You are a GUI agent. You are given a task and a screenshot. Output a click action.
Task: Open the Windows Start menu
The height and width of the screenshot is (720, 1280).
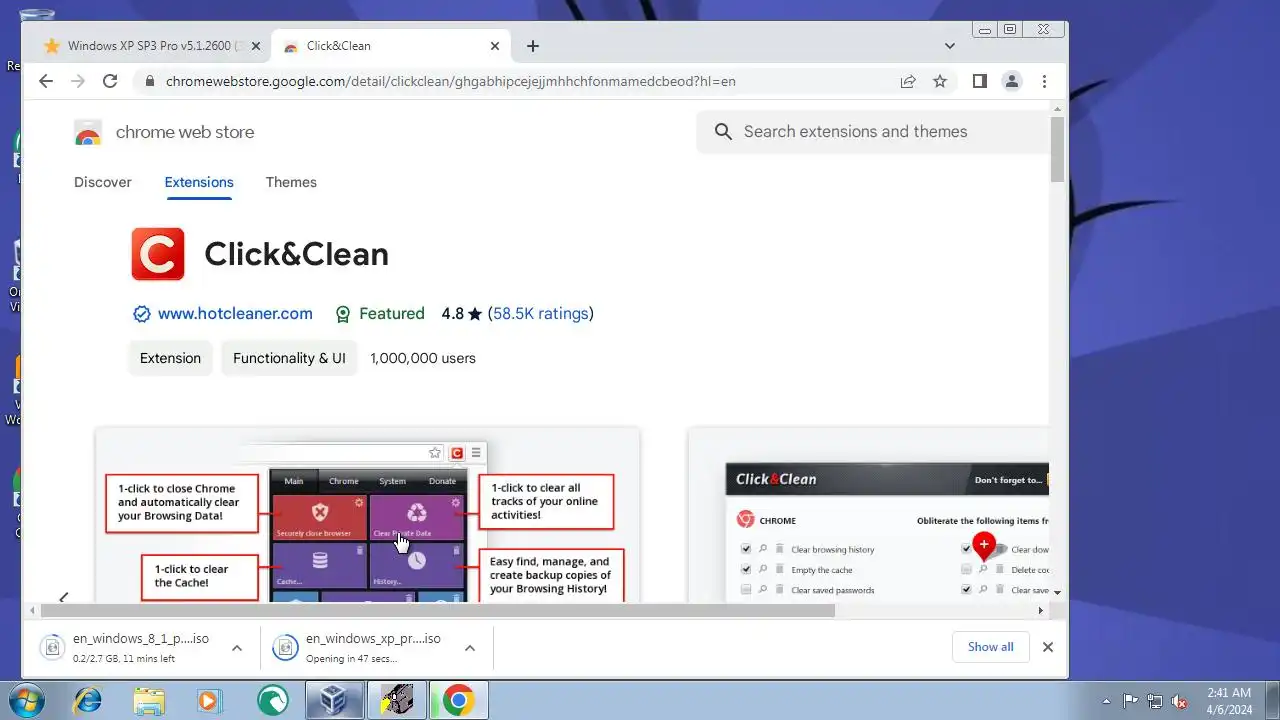[x=27, y=700]
